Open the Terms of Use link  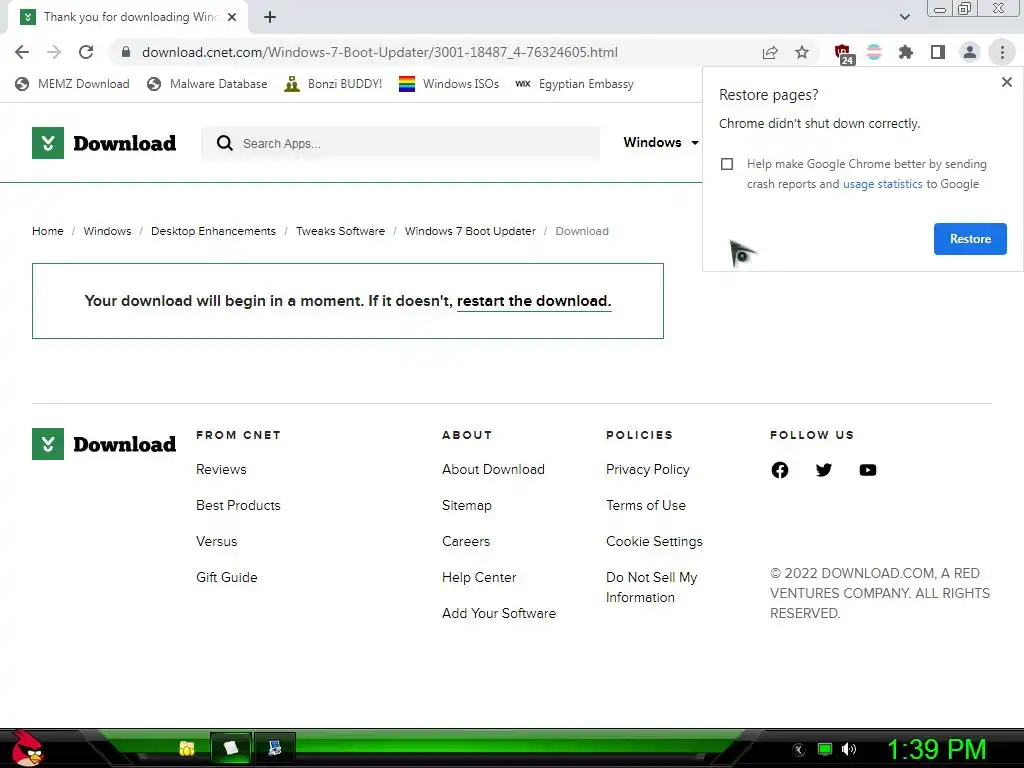pos(646,505)
